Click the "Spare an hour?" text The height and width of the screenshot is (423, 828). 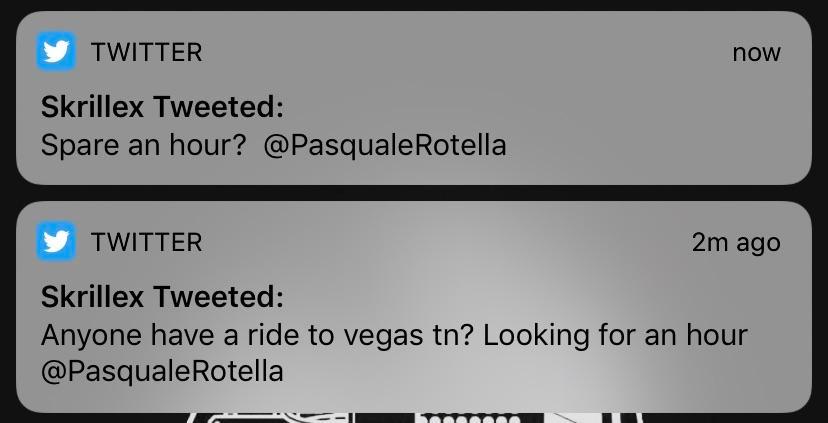pyautogui.click(x=143, y=146)
